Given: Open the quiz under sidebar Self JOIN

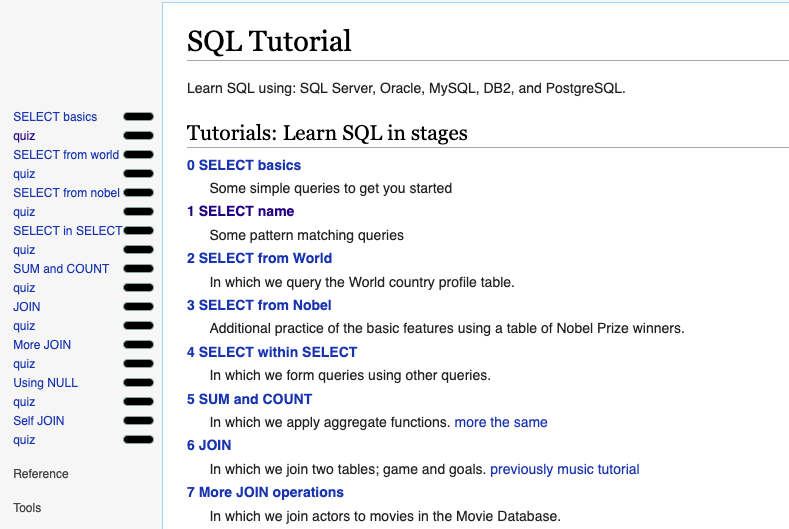Looking at the screenshot, I should point(24,440).
